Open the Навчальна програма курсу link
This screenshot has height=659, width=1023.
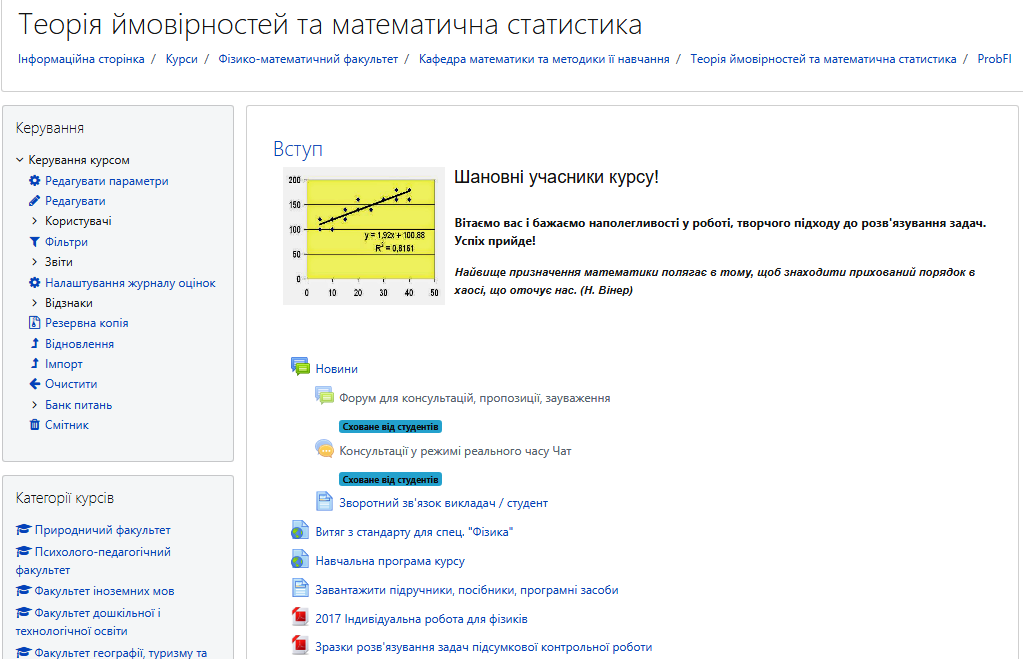pyautogui.click(x=391, y=560)
